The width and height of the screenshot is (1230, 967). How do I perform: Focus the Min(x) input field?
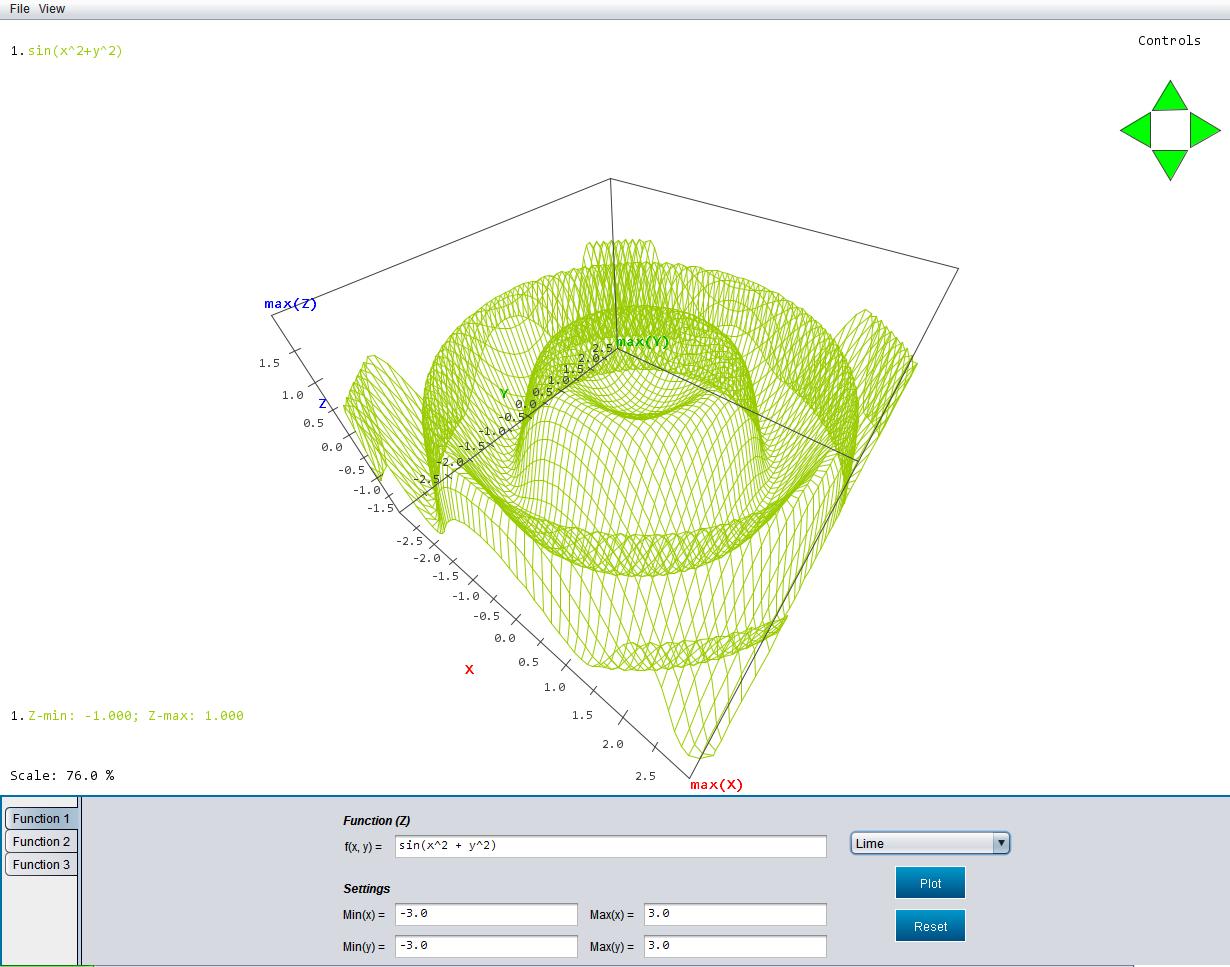486,915
